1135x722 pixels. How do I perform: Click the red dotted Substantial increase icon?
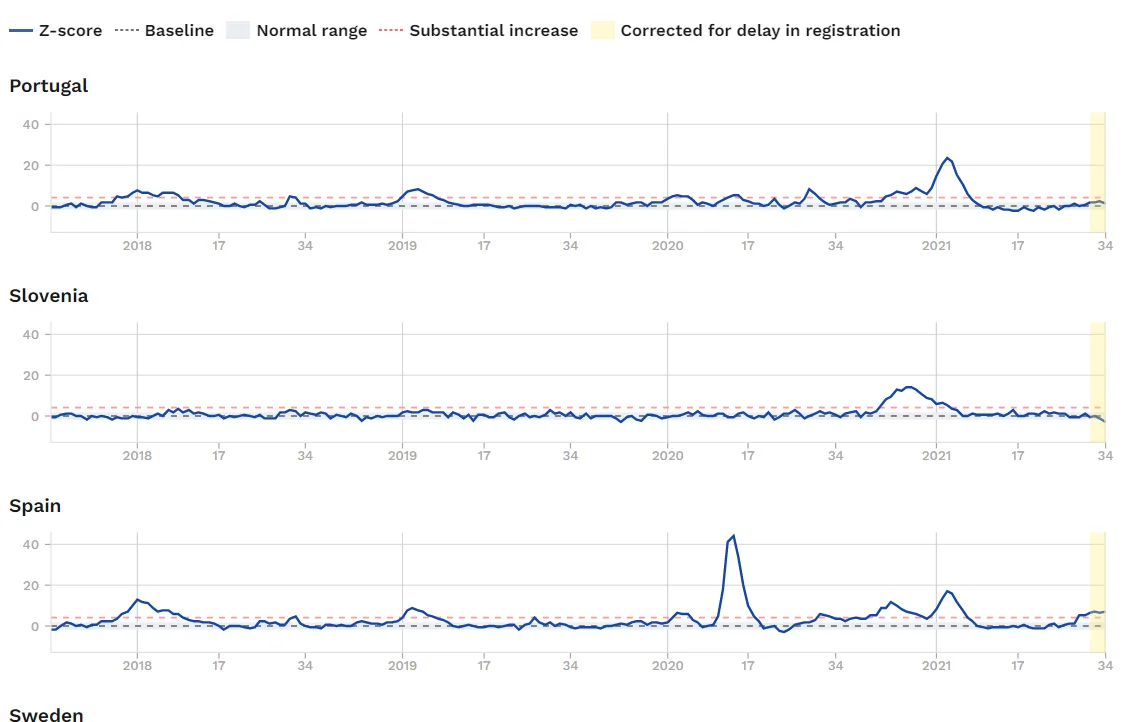click(x=391, y=31)
